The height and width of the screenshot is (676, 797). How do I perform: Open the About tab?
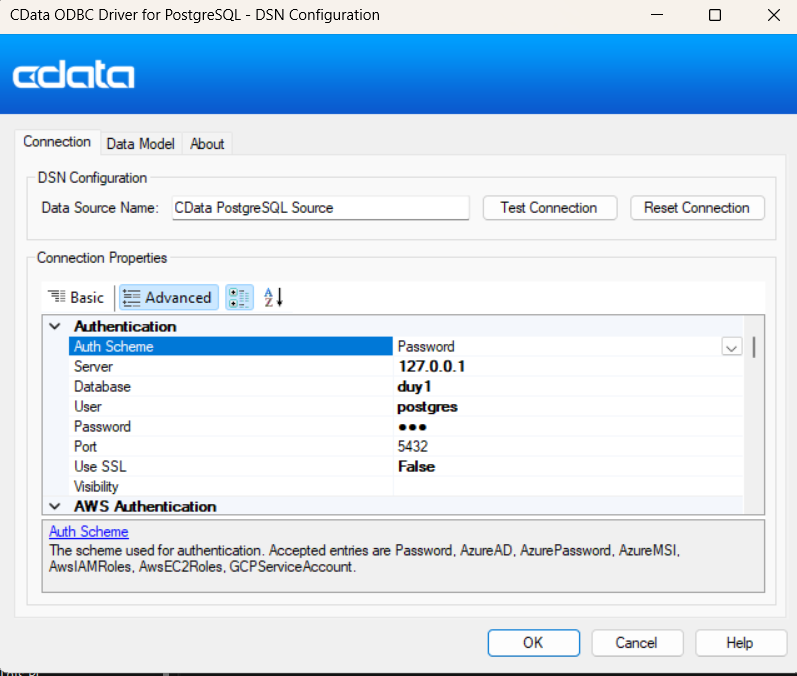(207, 144)
